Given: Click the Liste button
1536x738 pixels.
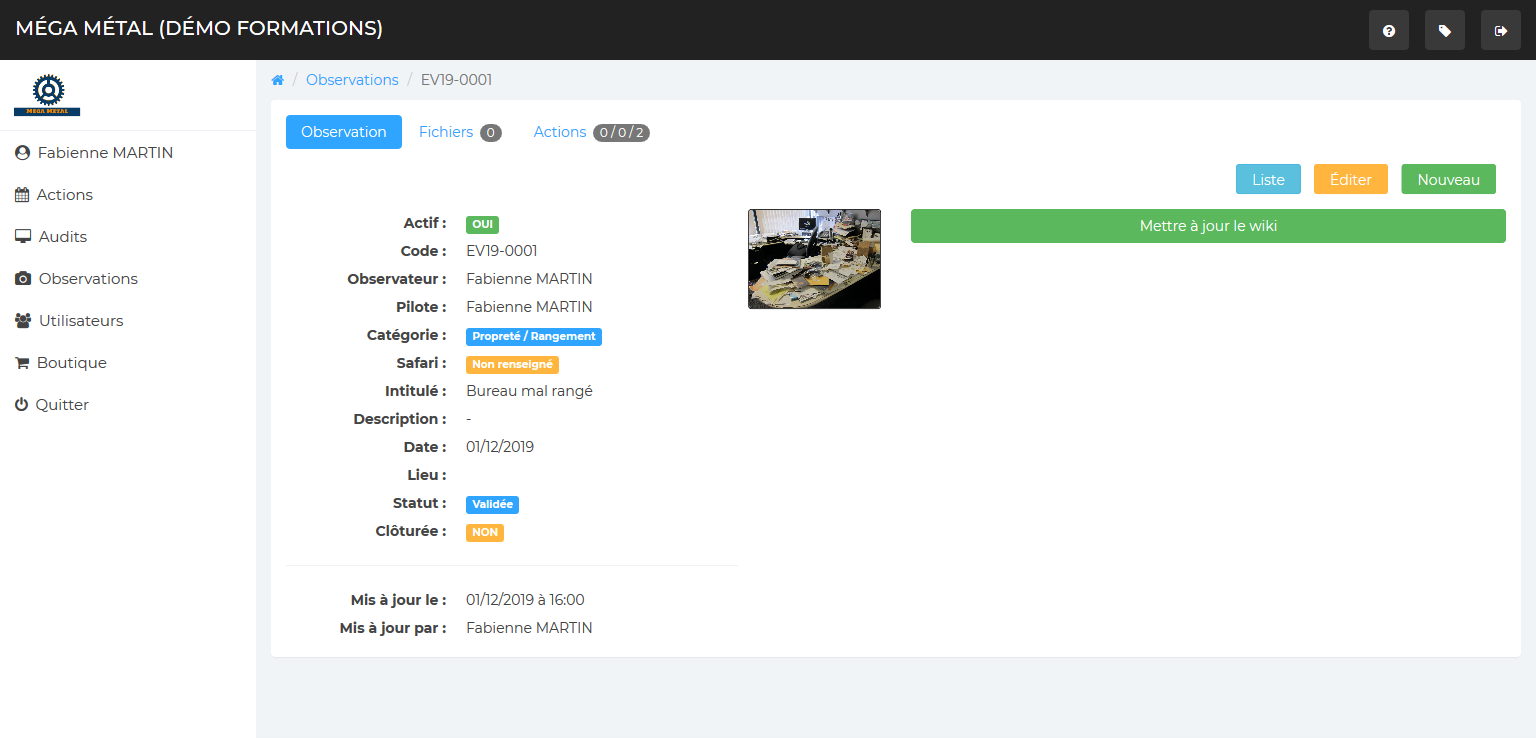Looking at the screenshot, I should click(x=1268, y=179).
